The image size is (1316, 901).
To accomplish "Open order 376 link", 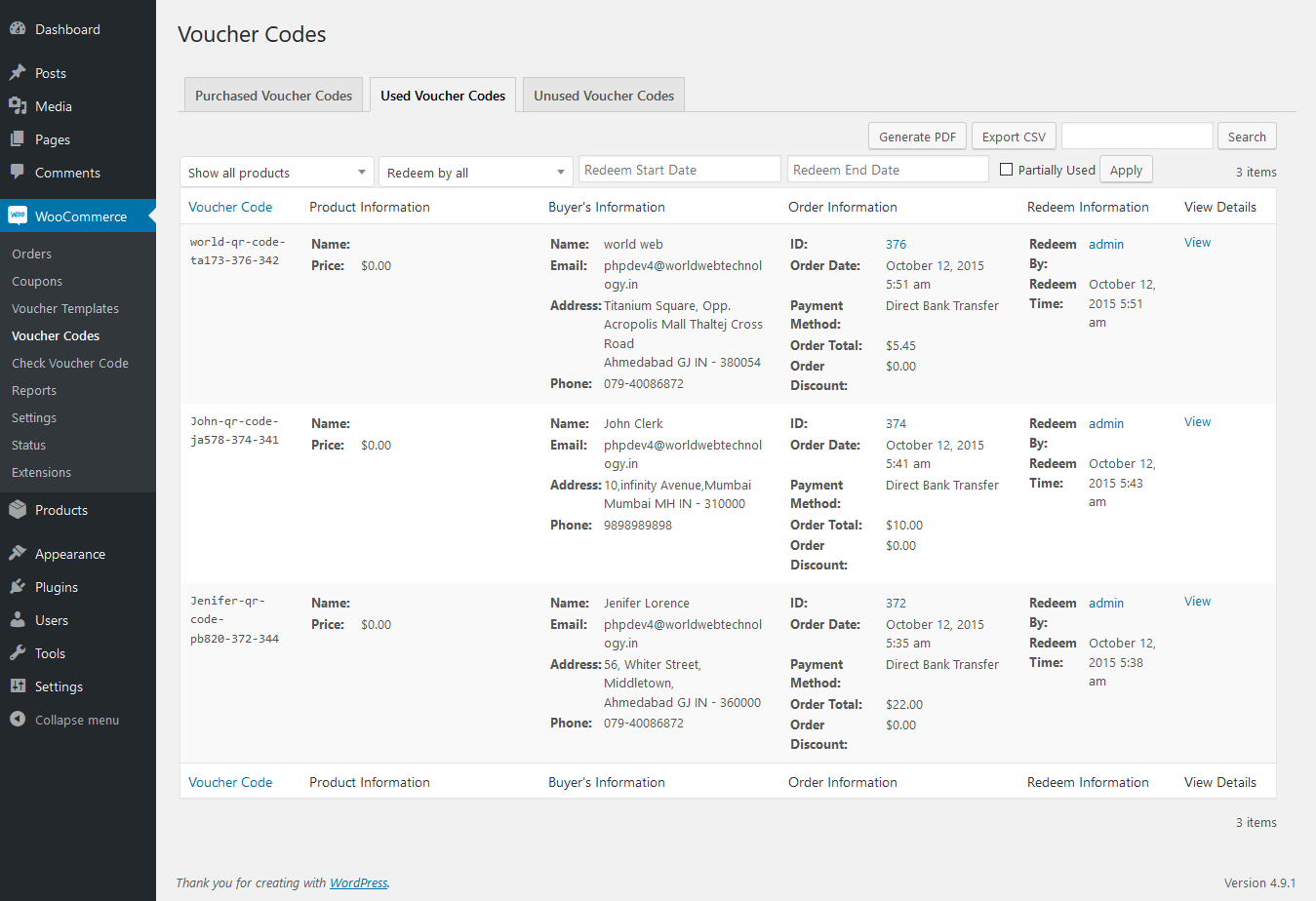I will pos(896,245).
